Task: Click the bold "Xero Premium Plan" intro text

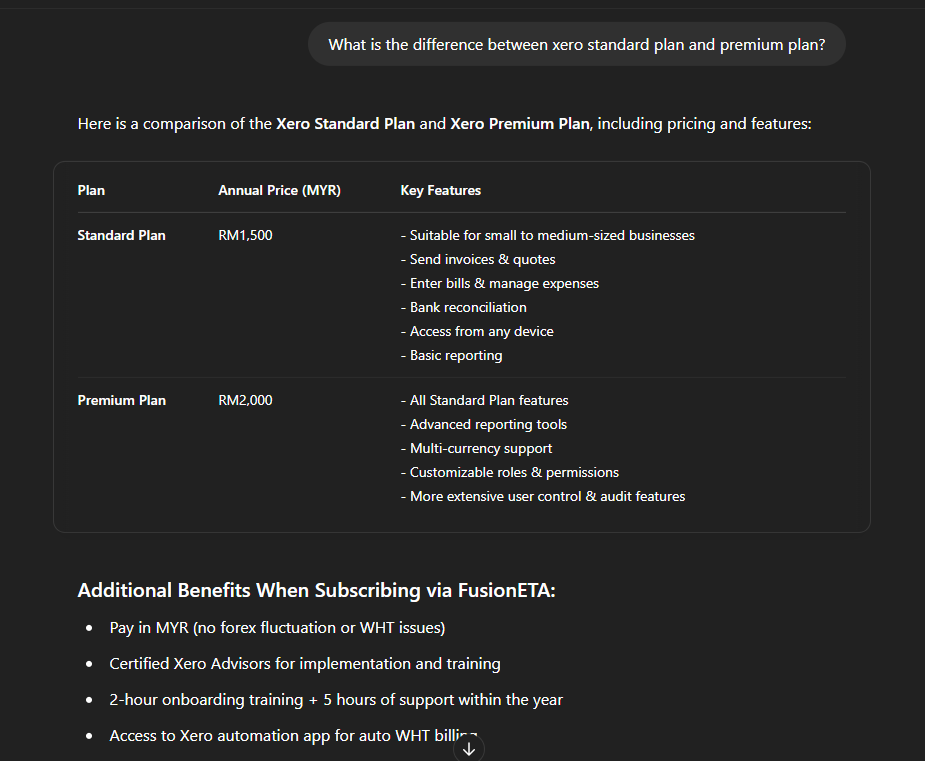Action: point(521,124)
